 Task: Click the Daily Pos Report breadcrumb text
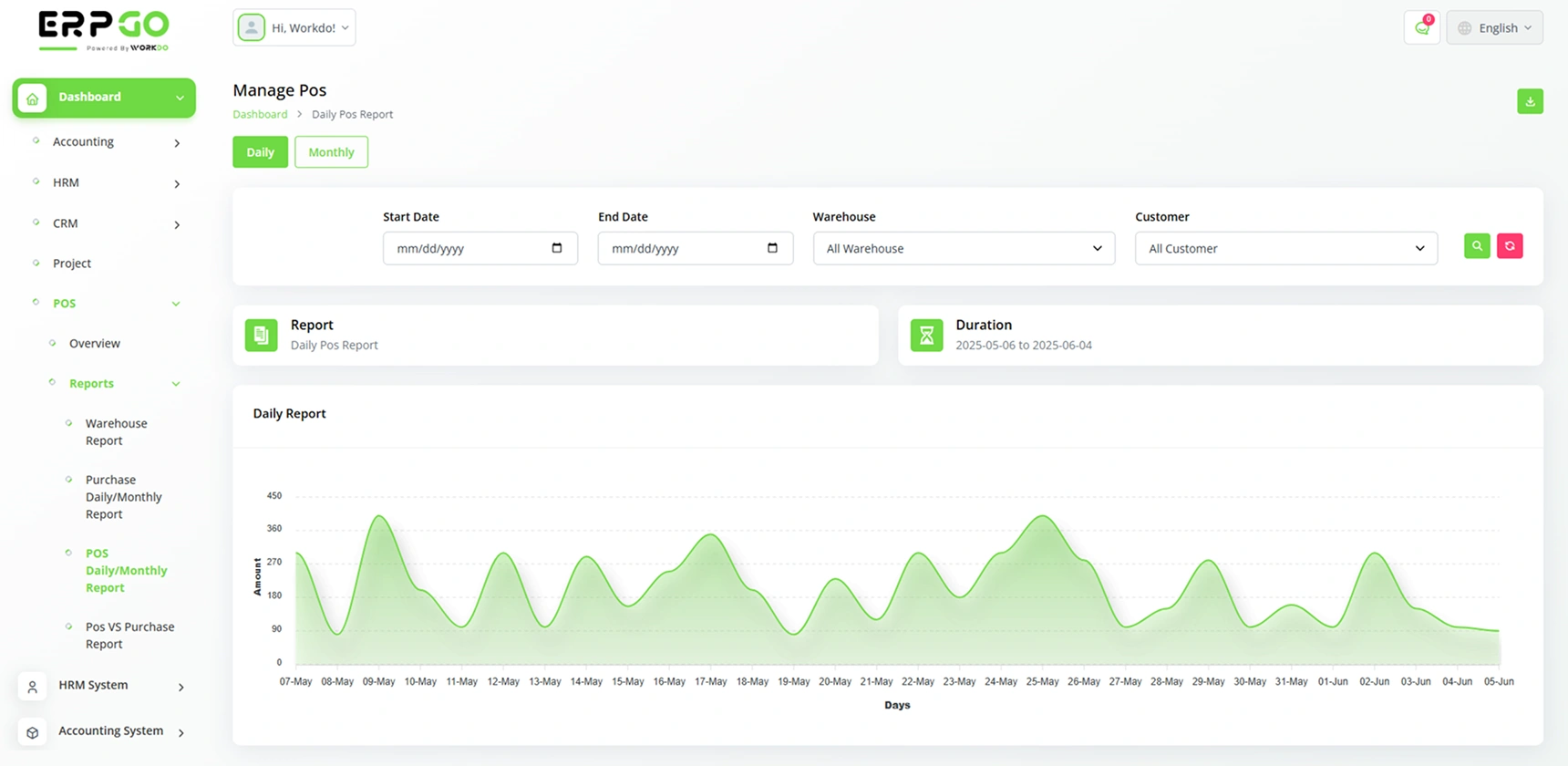(x=352, y=114)
